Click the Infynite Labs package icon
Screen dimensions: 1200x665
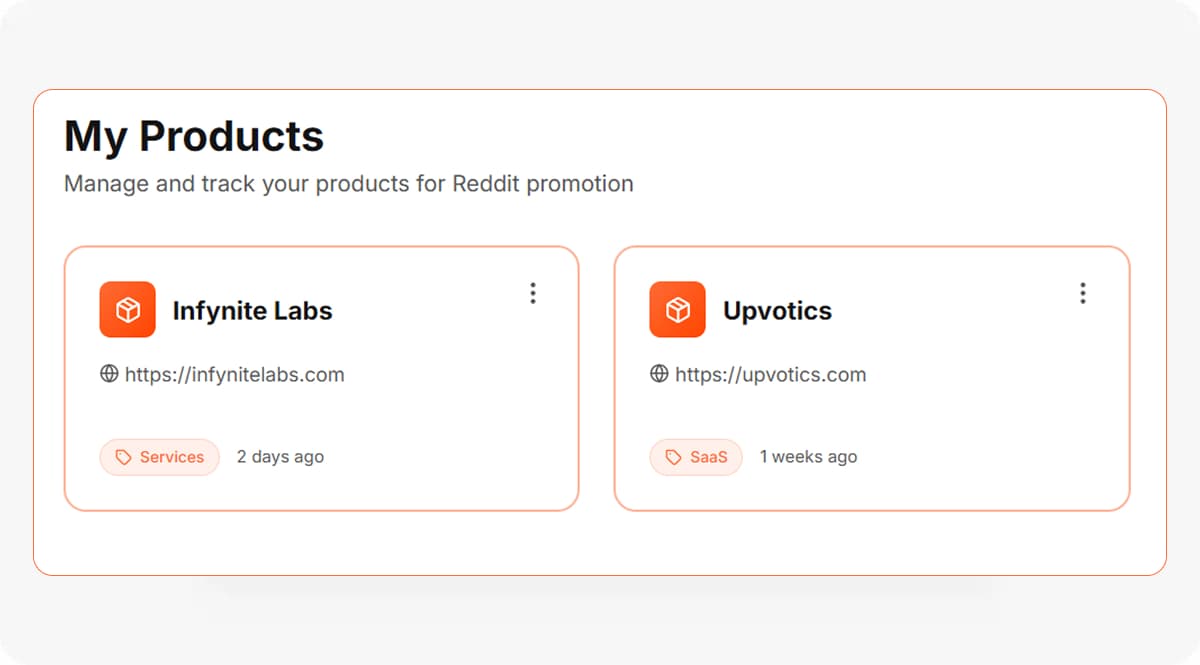pyautogui.click(x=127, y=309)
